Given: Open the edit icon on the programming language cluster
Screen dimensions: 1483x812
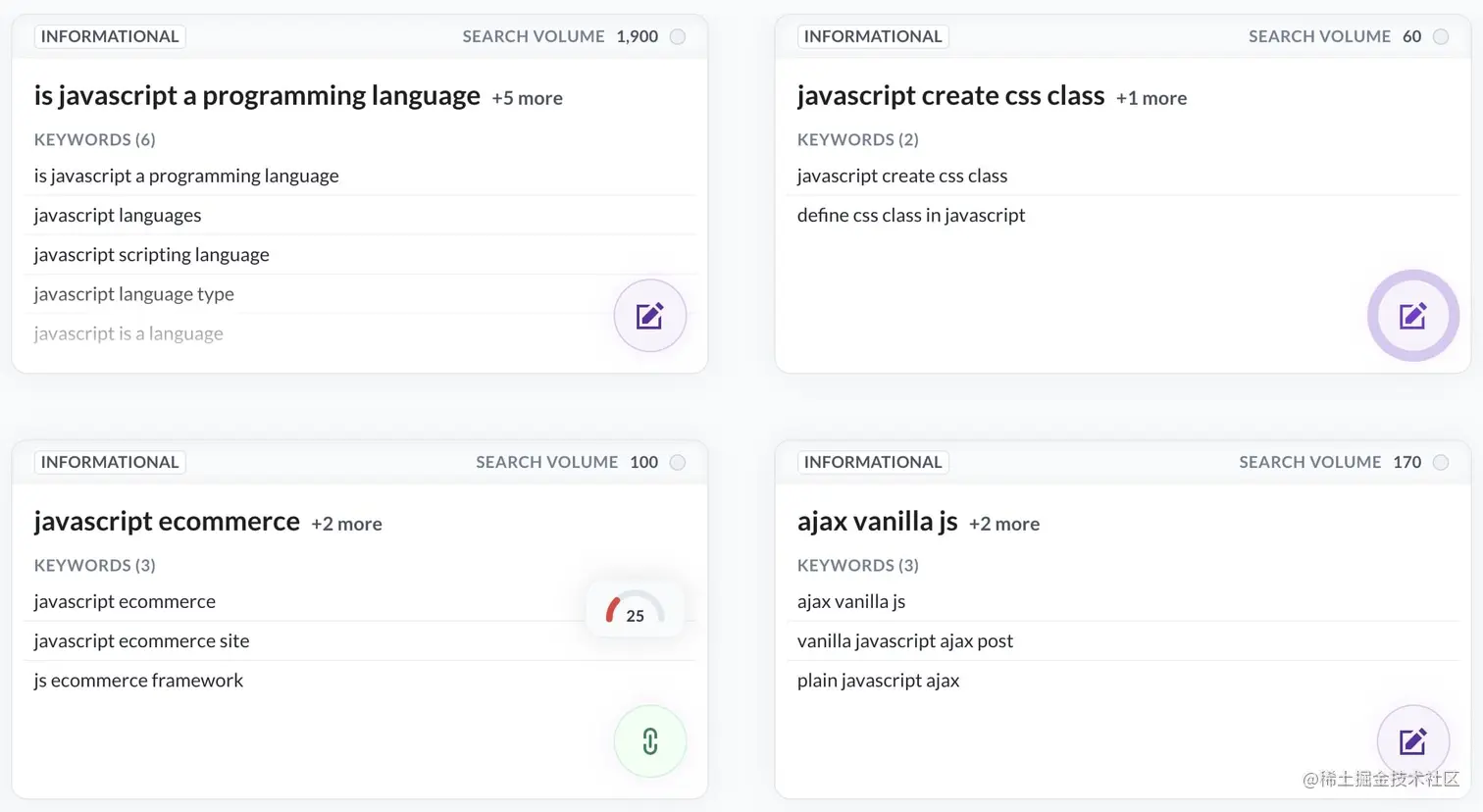Looking at the screenshot, I should tap(650, 316).
